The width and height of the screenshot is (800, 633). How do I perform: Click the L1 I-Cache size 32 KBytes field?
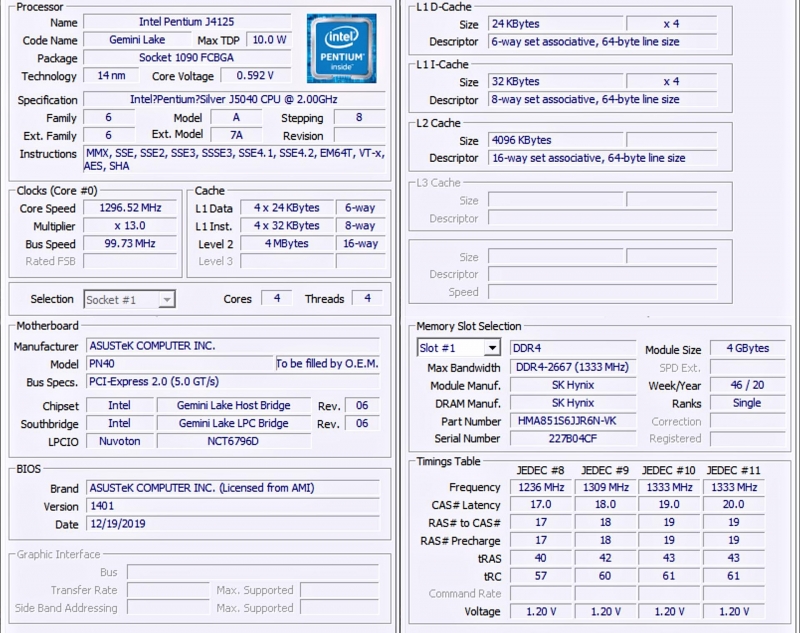coord(556,81)
